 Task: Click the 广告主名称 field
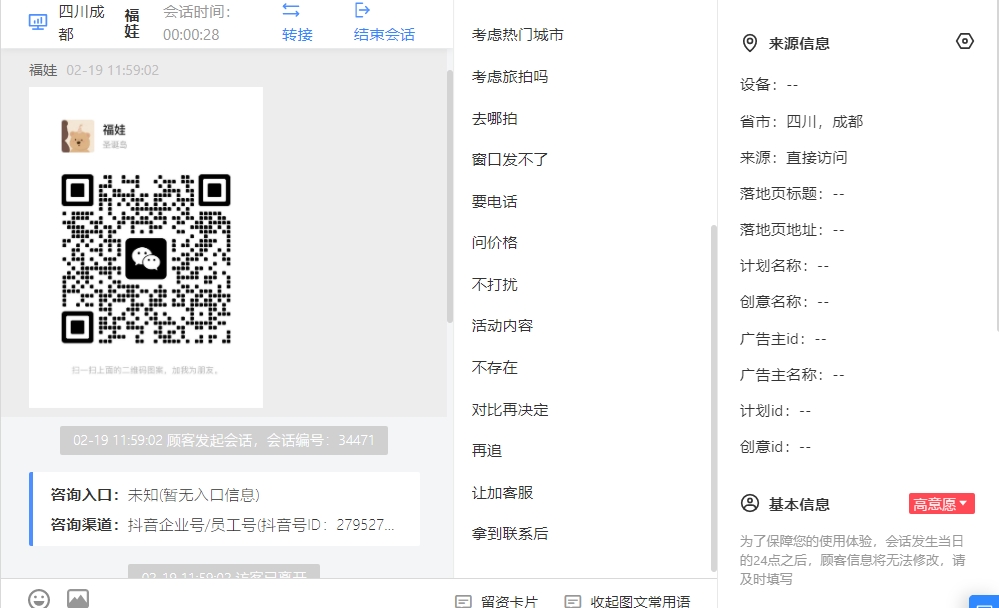(792, 375)
